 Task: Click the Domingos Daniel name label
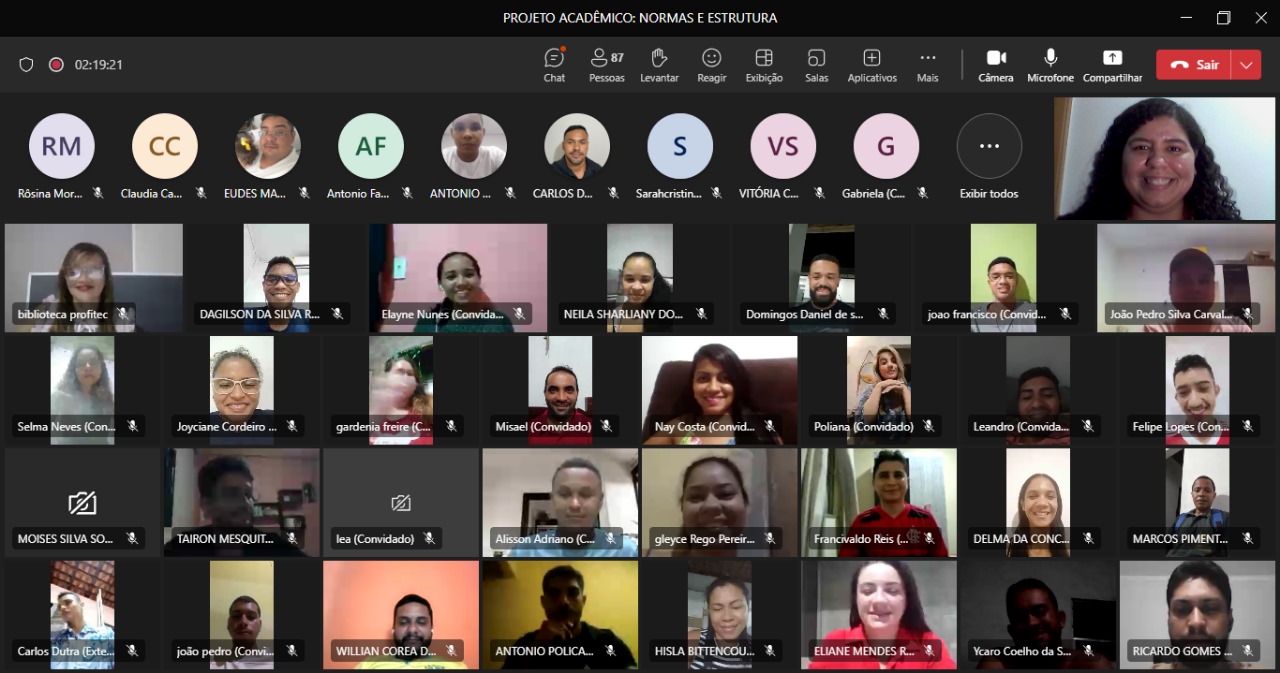(804, 314)
